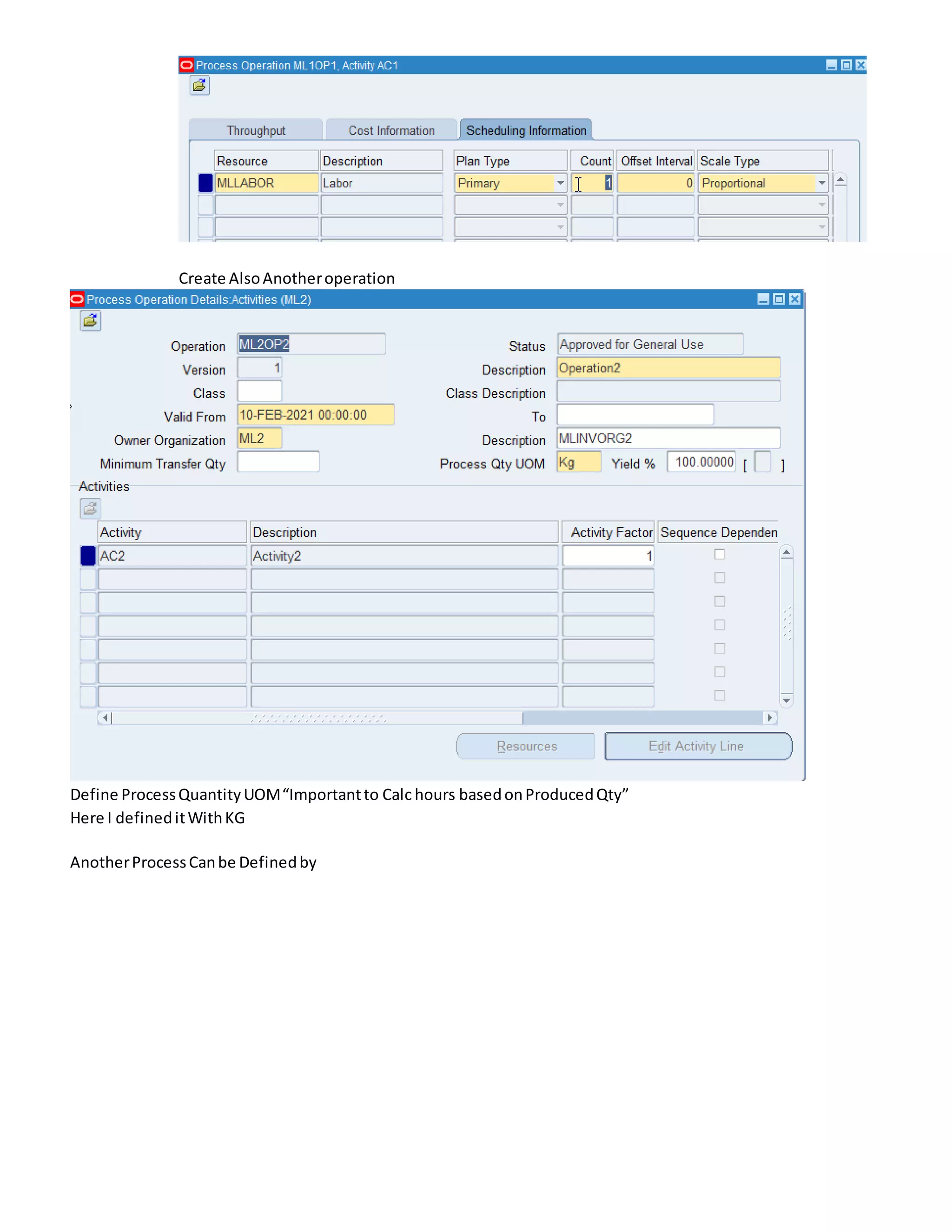Close the Process Operation Details window
Viewport: 952px width, 1232px height.
(794, 299)
